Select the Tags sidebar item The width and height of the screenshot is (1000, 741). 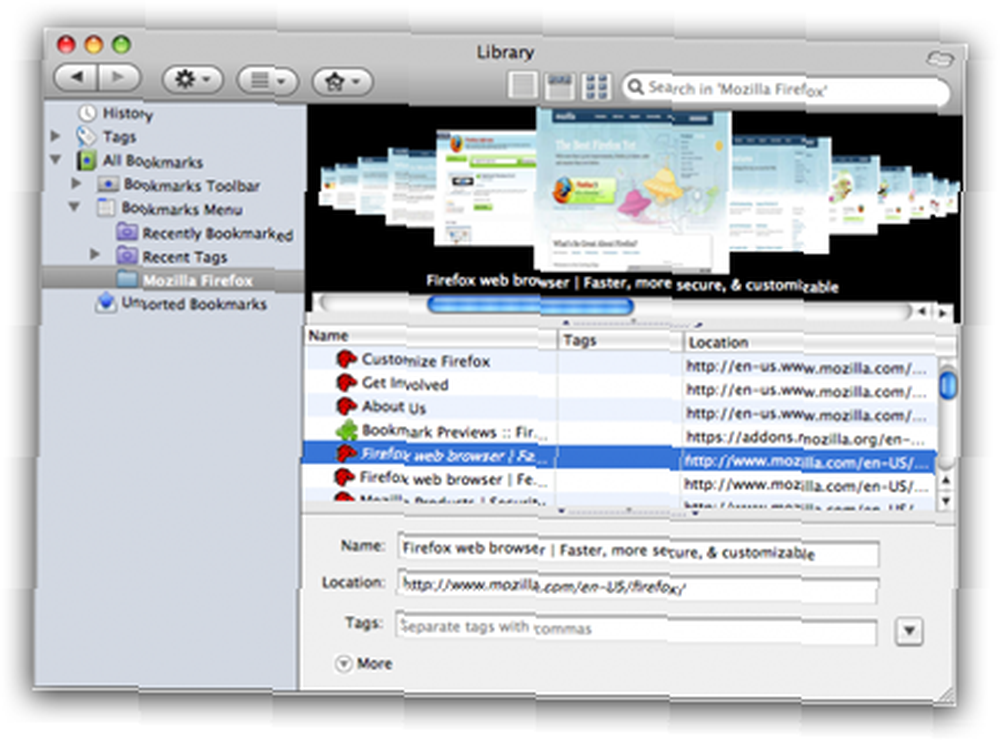[x=120, y=137]
